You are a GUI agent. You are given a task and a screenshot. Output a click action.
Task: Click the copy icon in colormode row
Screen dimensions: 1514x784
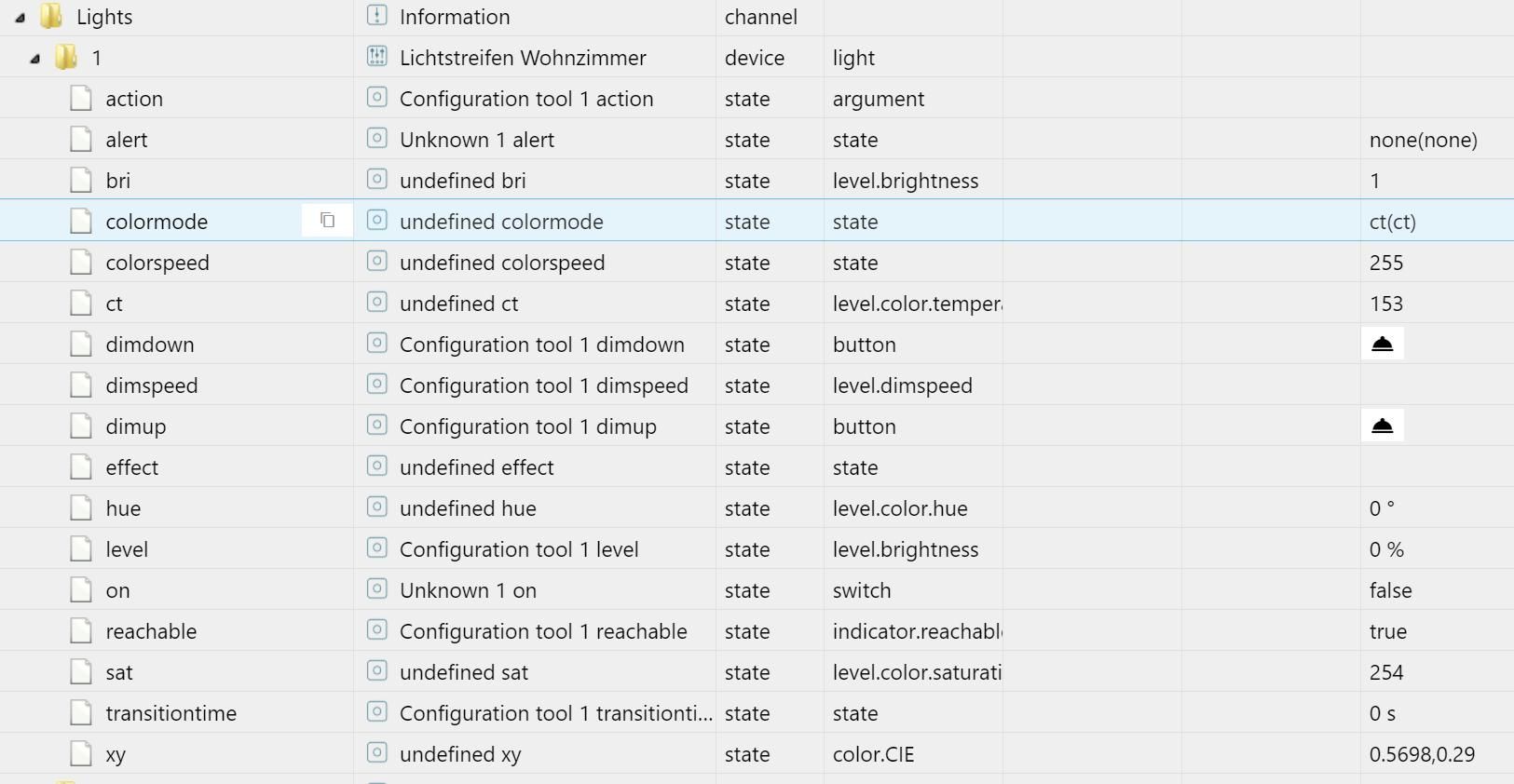[327, 221]
